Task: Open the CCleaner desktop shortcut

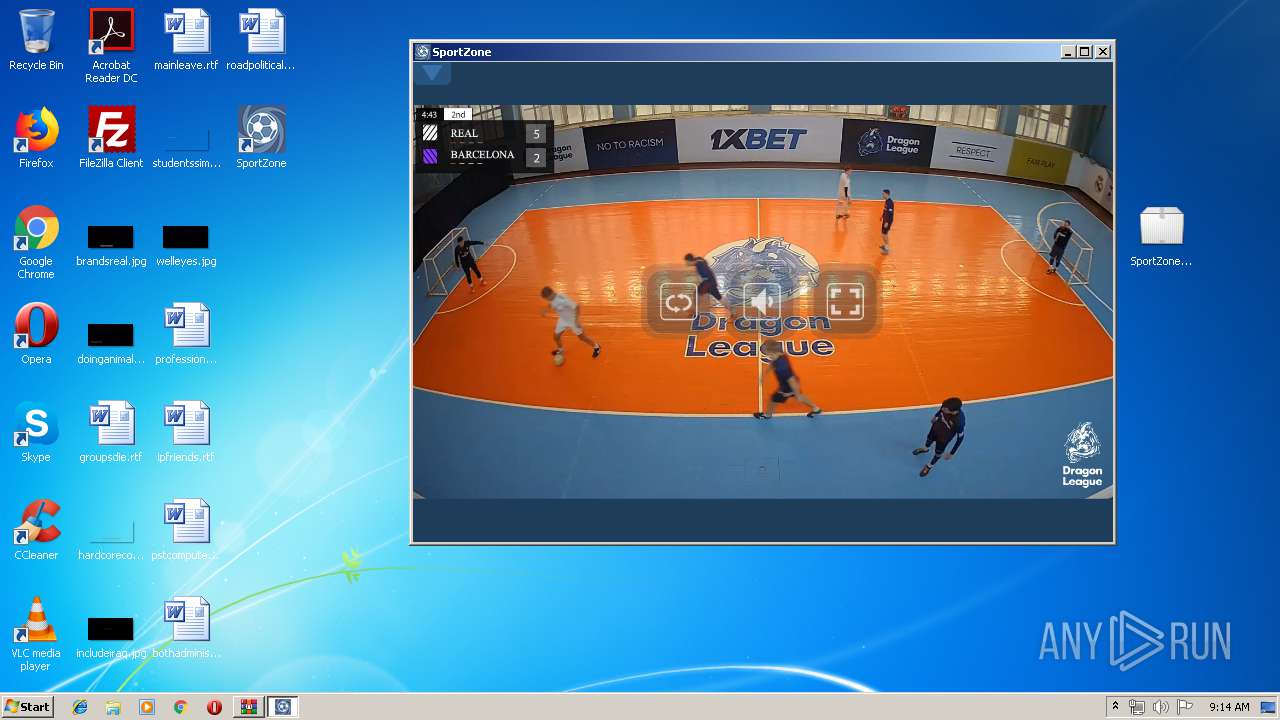Action: click(x=36, y=530)
